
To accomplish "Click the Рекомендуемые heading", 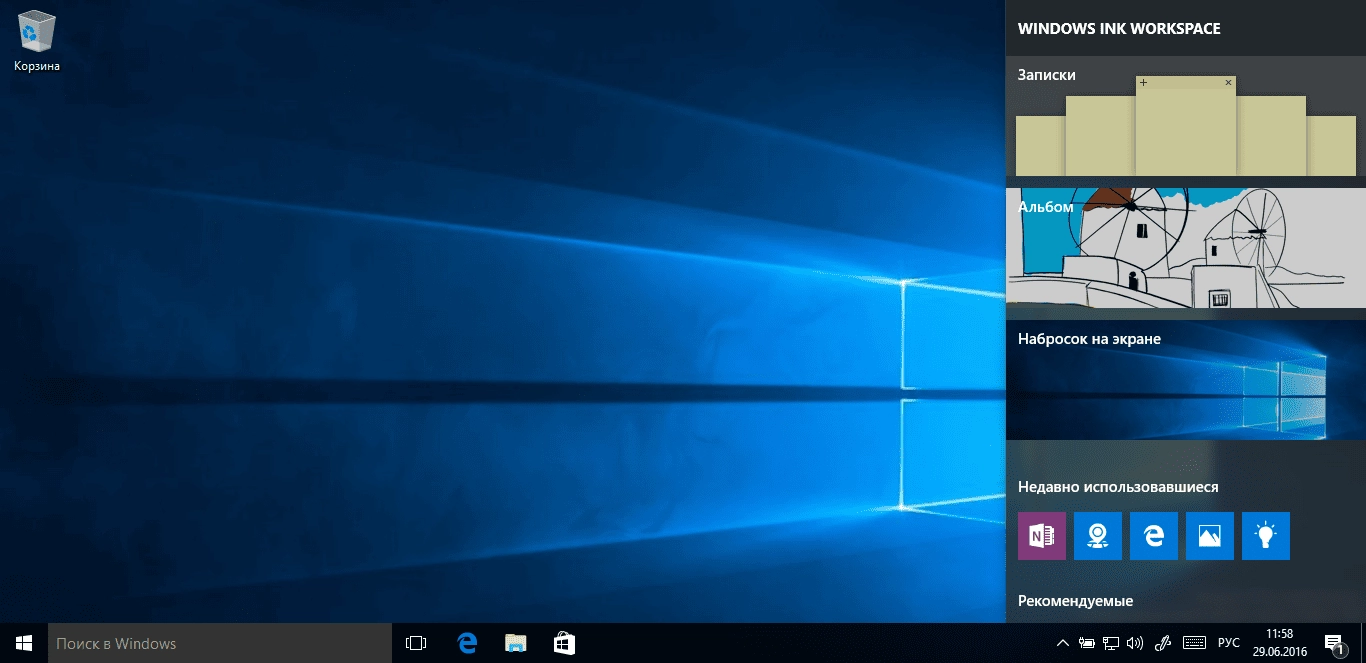I will click(1075, 601).
